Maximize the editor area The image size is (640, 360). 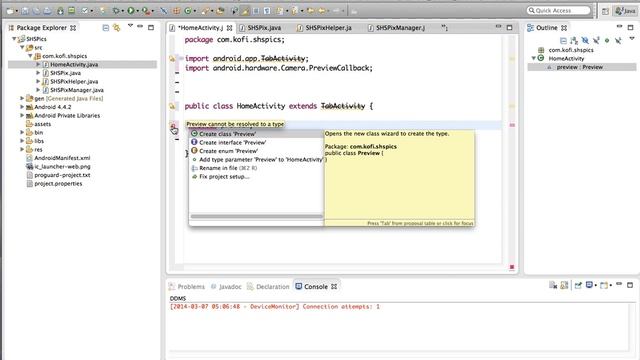509,27
